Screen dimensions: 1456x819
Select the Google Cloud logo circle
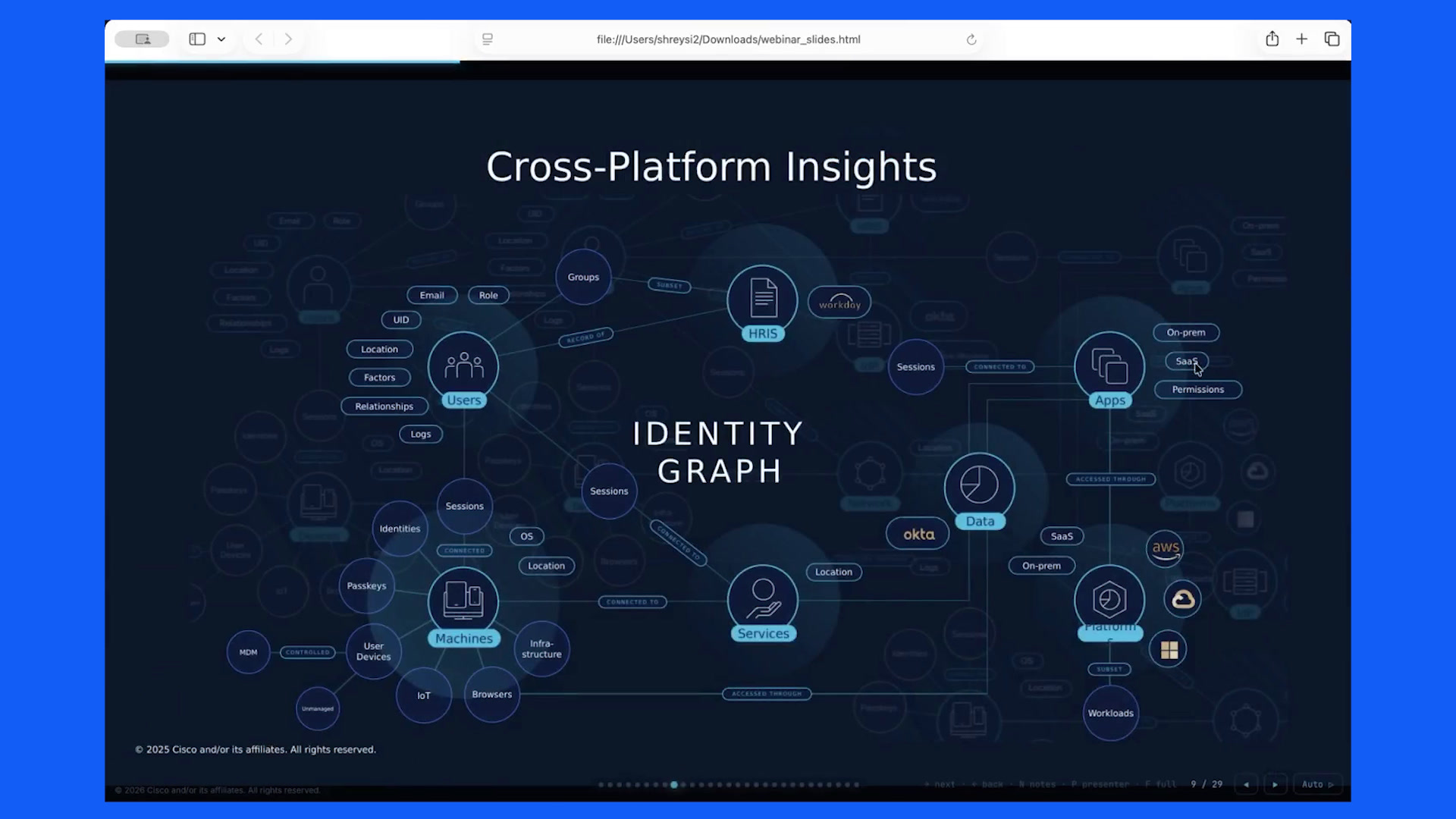pos(1183,599)
